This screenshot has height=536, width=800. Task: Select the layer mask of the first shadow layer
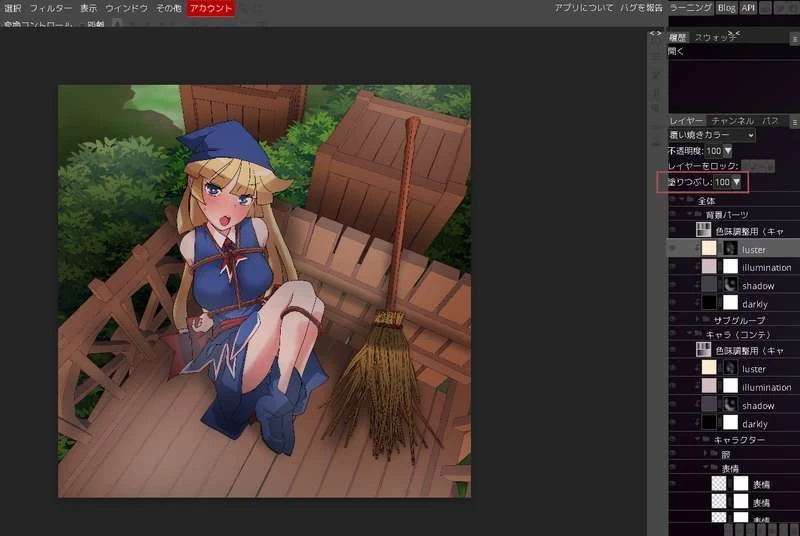730,285
